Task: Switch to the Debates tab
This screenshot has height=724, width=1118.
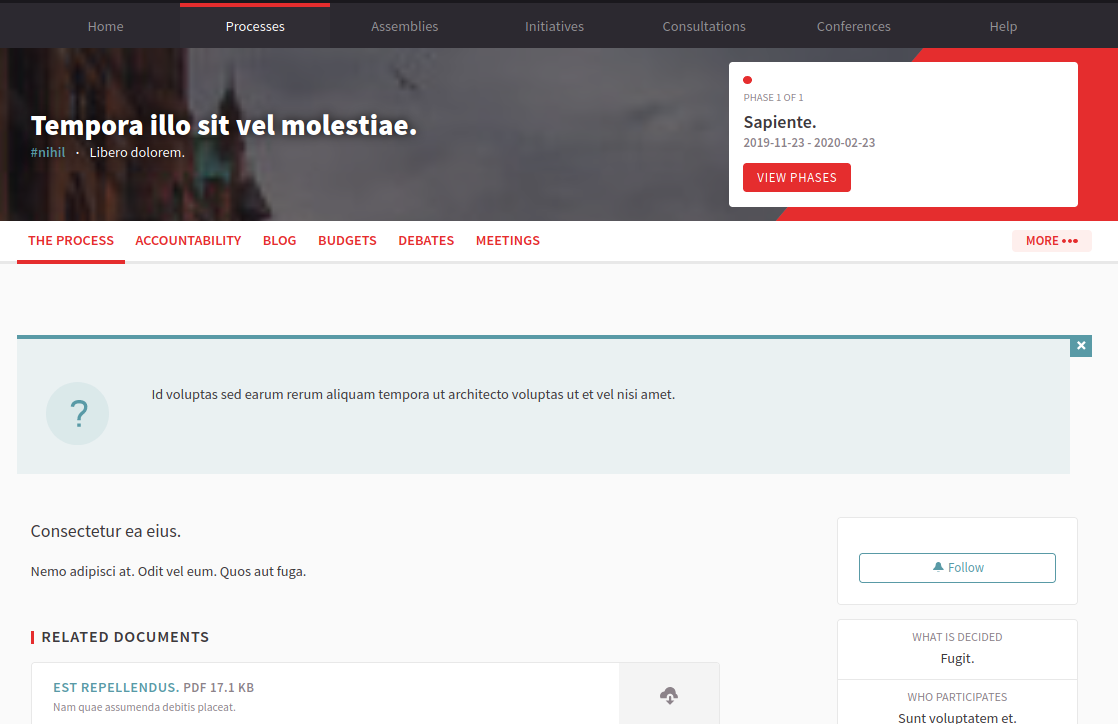Action: coord(426,241)
